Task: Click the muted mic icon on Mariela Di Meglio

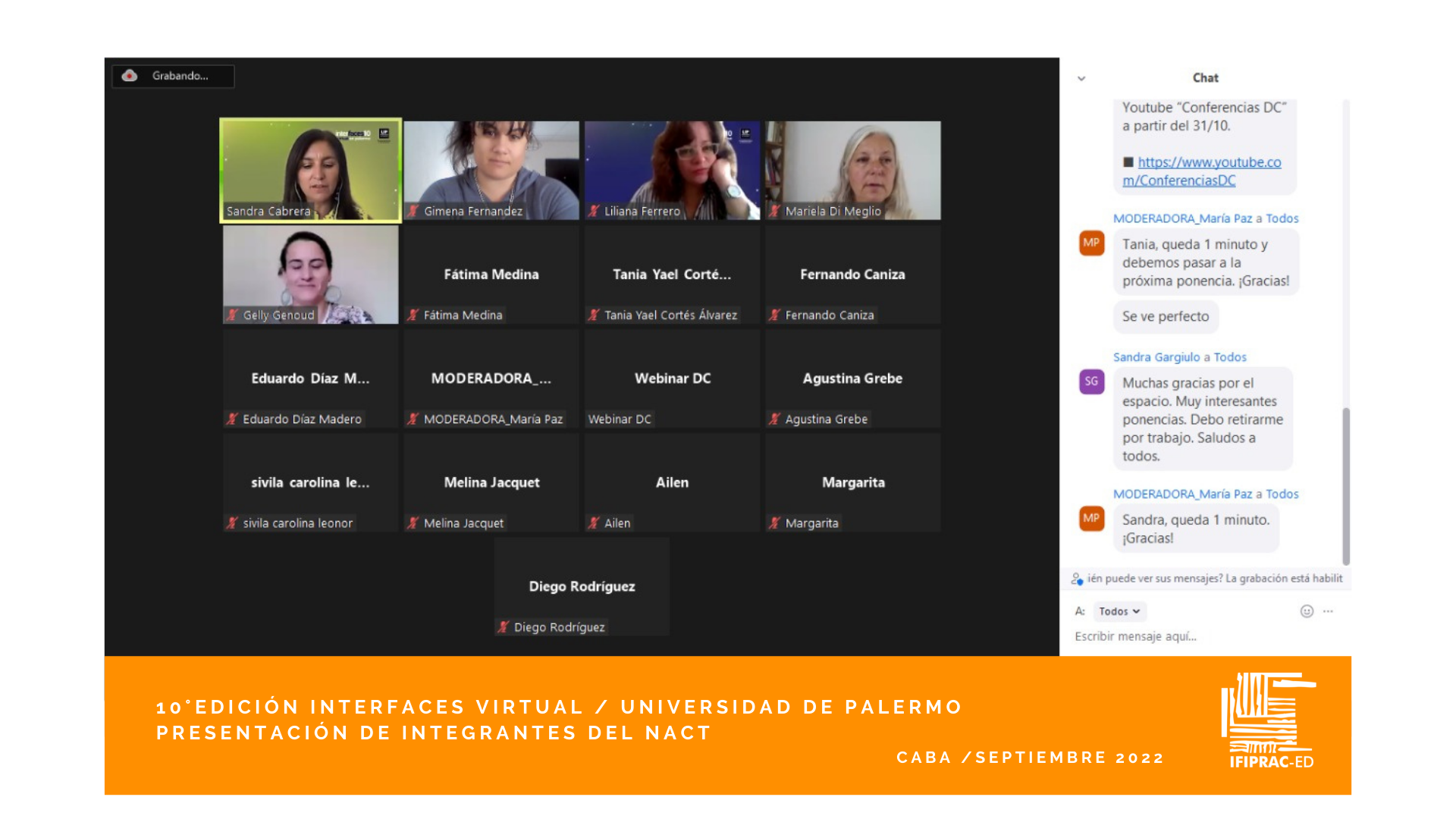Action: [x=774, y=212]
